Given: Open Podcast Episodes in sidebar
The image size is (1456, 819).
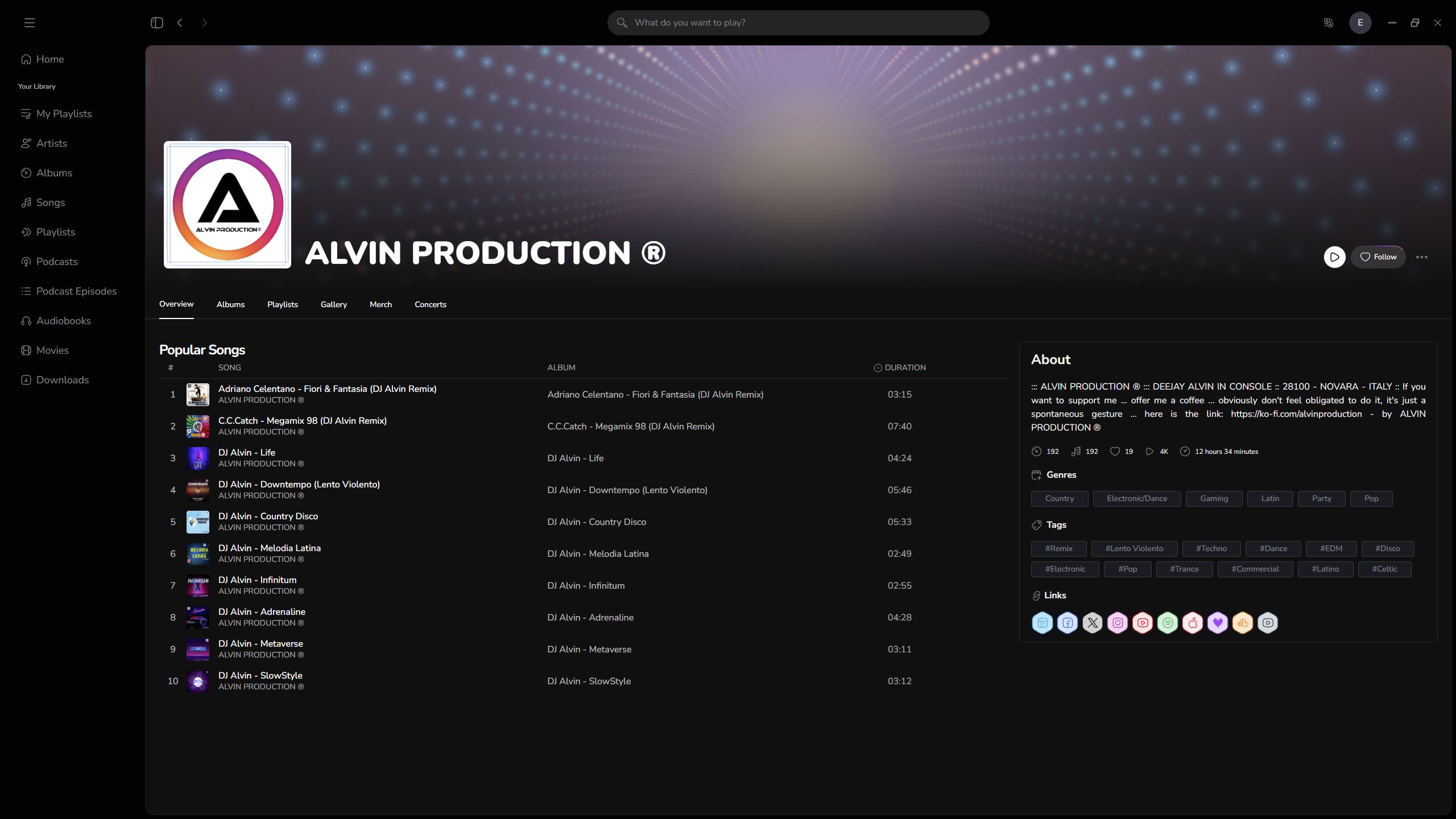Looking at the screenshot, I should coord(69,291).
